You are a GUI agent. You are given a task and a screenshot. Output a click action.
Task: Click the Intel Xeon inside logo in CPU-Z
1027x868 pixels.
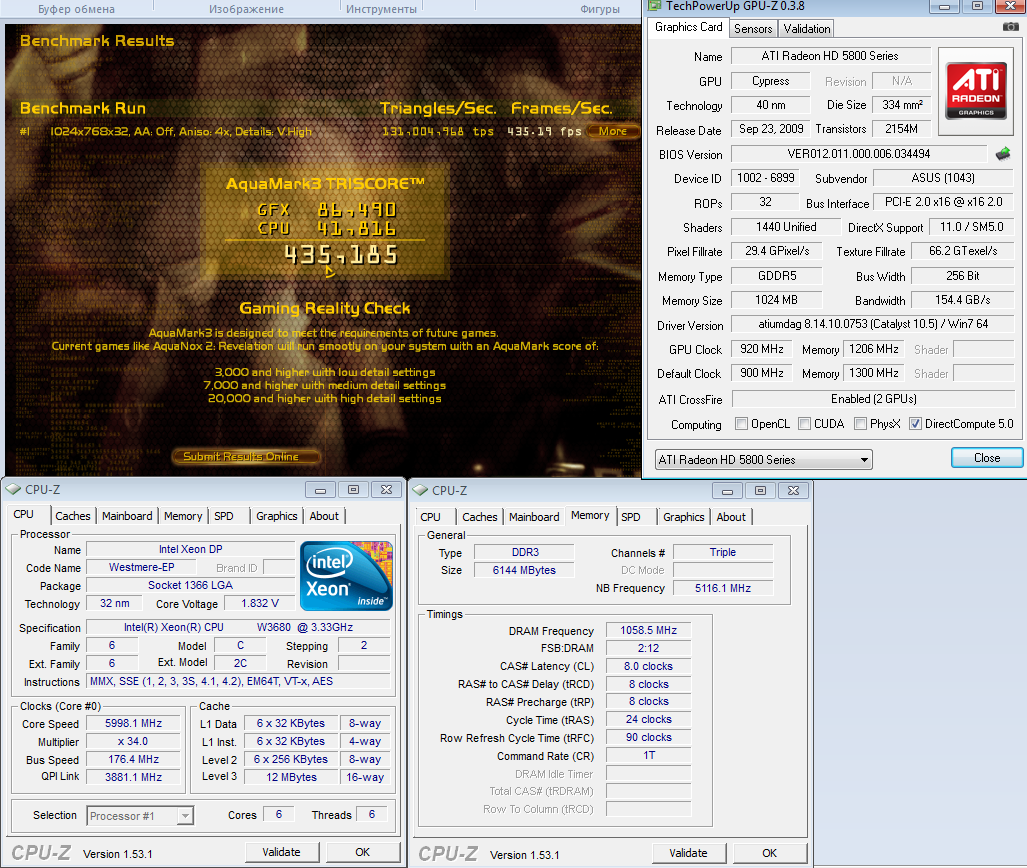click(x=346, y=576)
